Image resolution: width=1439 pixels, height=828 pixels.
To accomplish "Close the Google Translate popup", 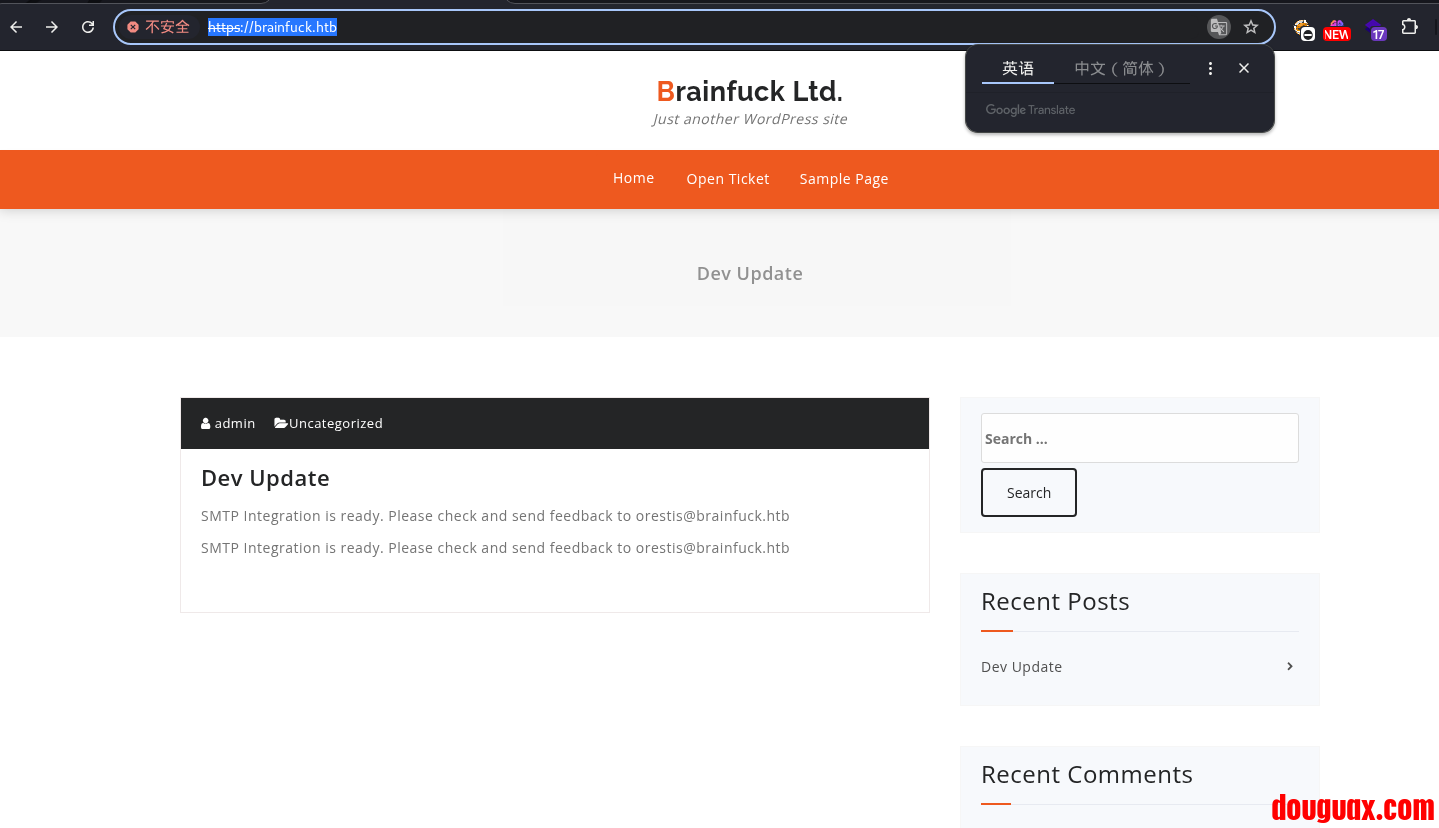I will (x=1244, y=68).
